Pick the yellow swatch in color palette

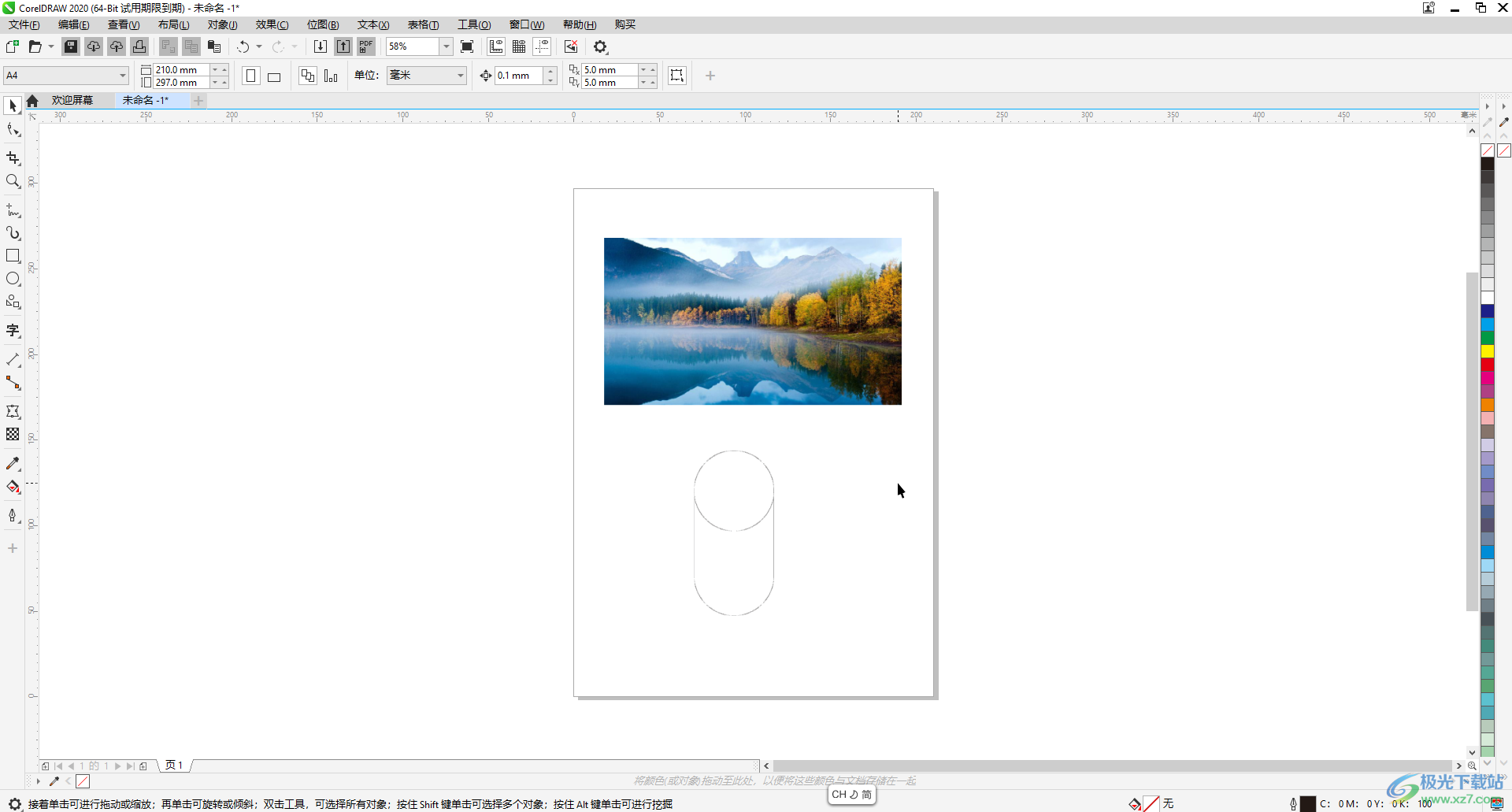click(1488, 350)
